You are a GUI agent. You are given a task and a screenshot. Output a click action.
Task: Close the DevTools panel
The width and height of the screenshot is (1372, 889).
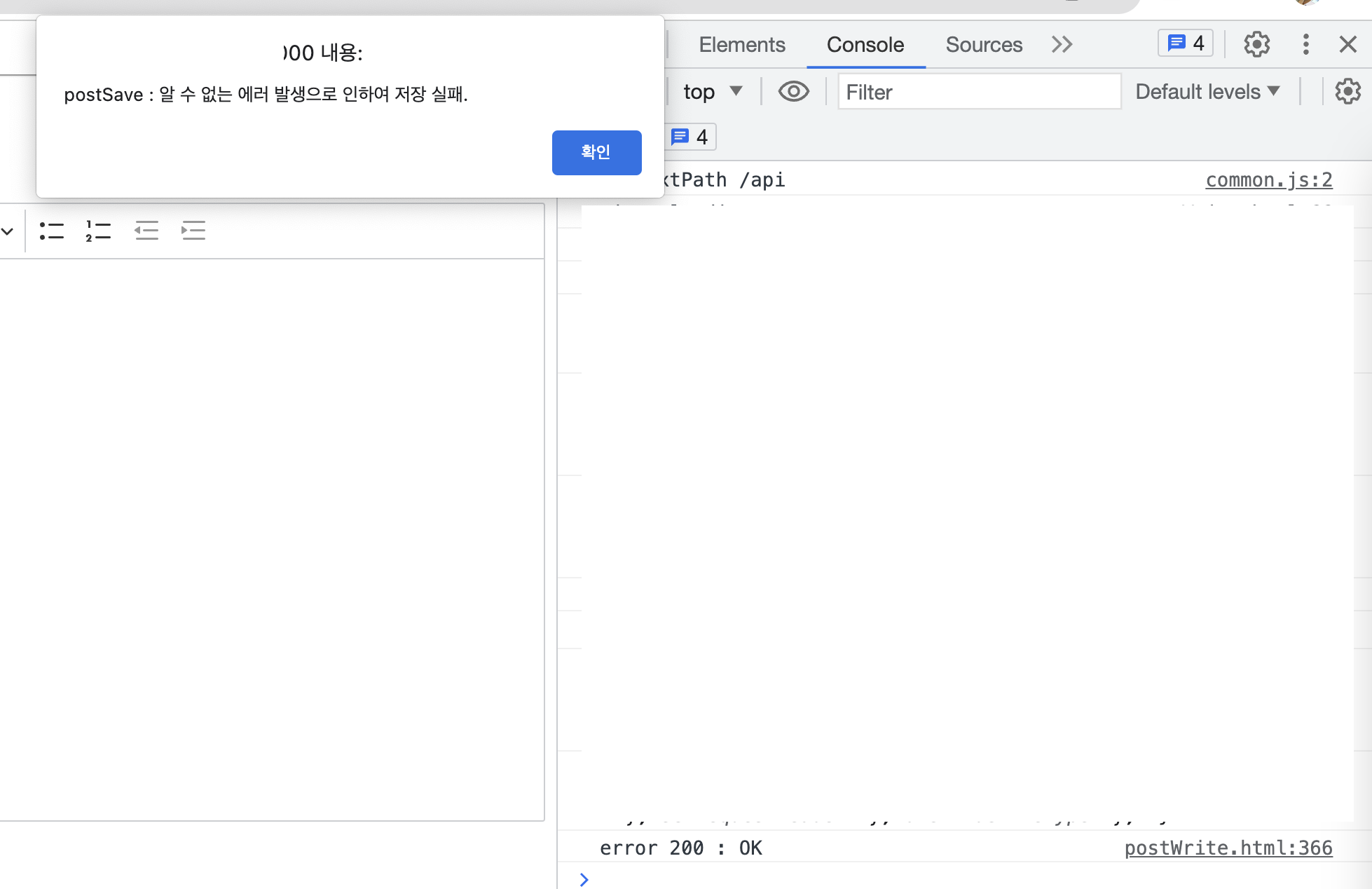point(1347,44)
